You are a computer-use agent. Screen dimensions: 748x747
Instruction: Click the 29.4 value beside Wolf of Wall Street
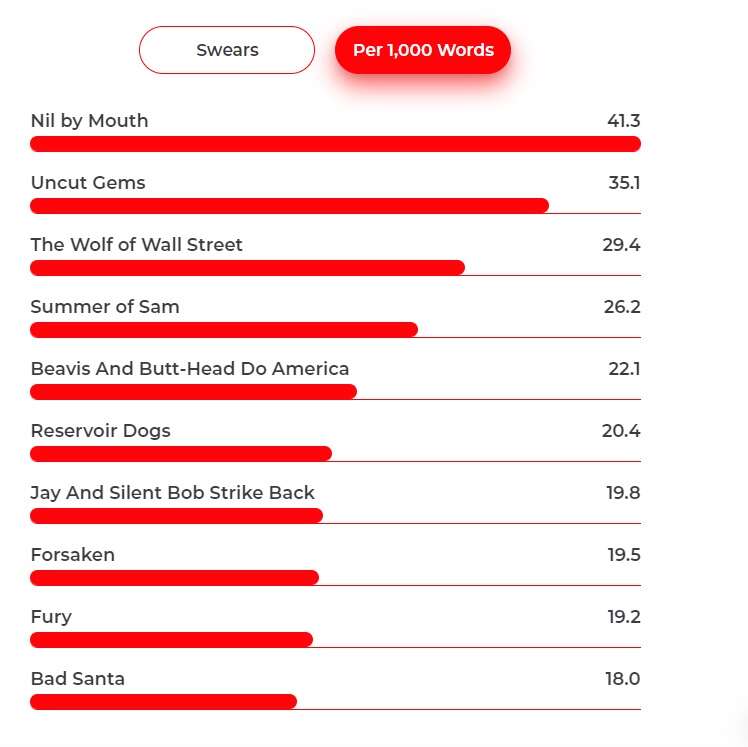(x=621, y=245)
